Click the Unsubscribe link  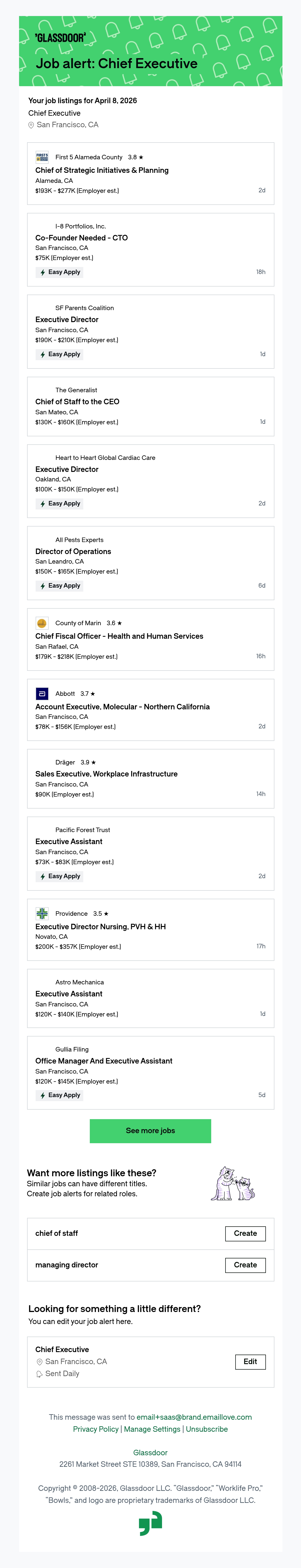pos(206,1429)
